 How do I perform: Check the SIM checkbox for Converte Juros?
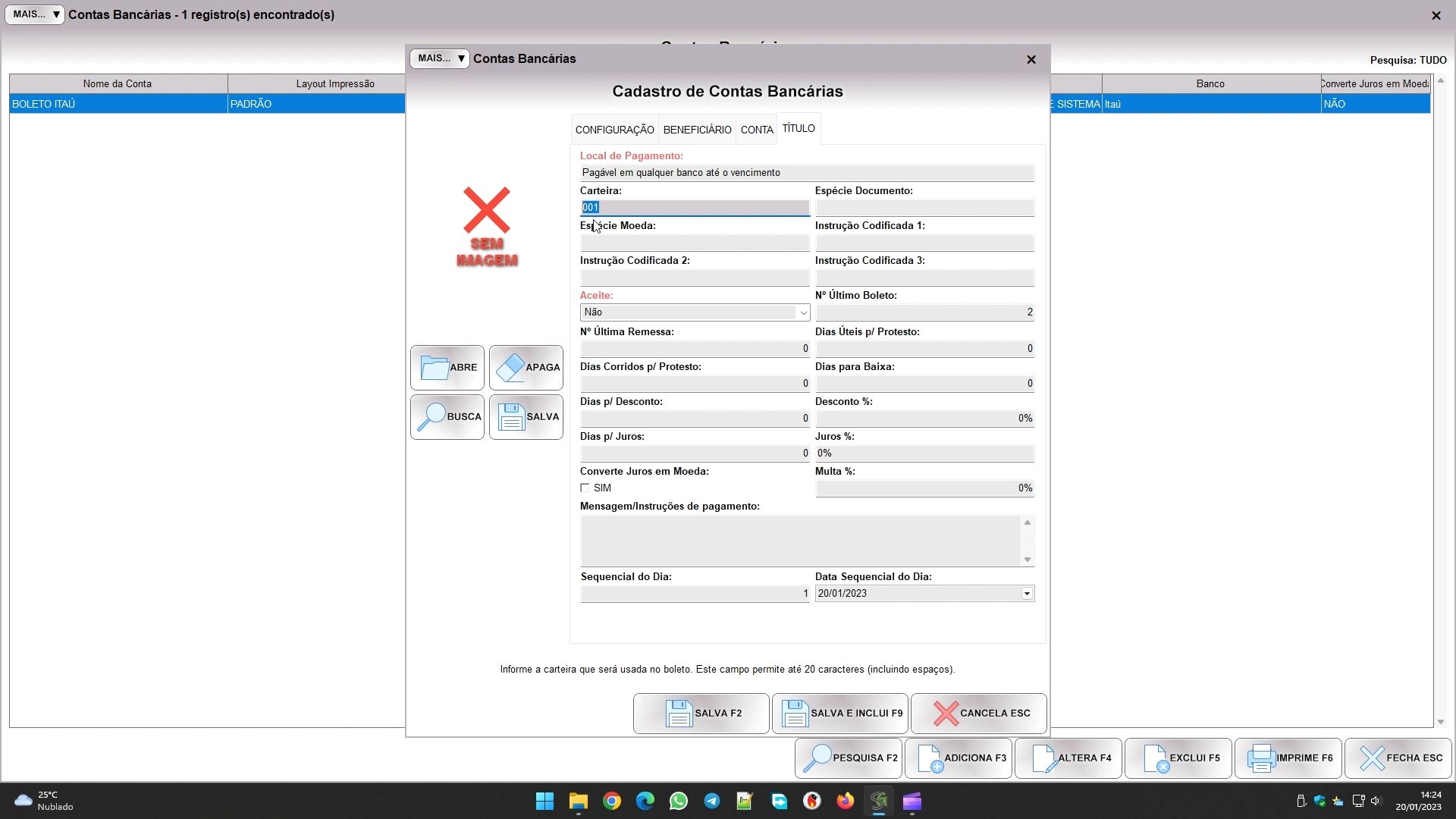pyautogui.click(x=585, y=488)
